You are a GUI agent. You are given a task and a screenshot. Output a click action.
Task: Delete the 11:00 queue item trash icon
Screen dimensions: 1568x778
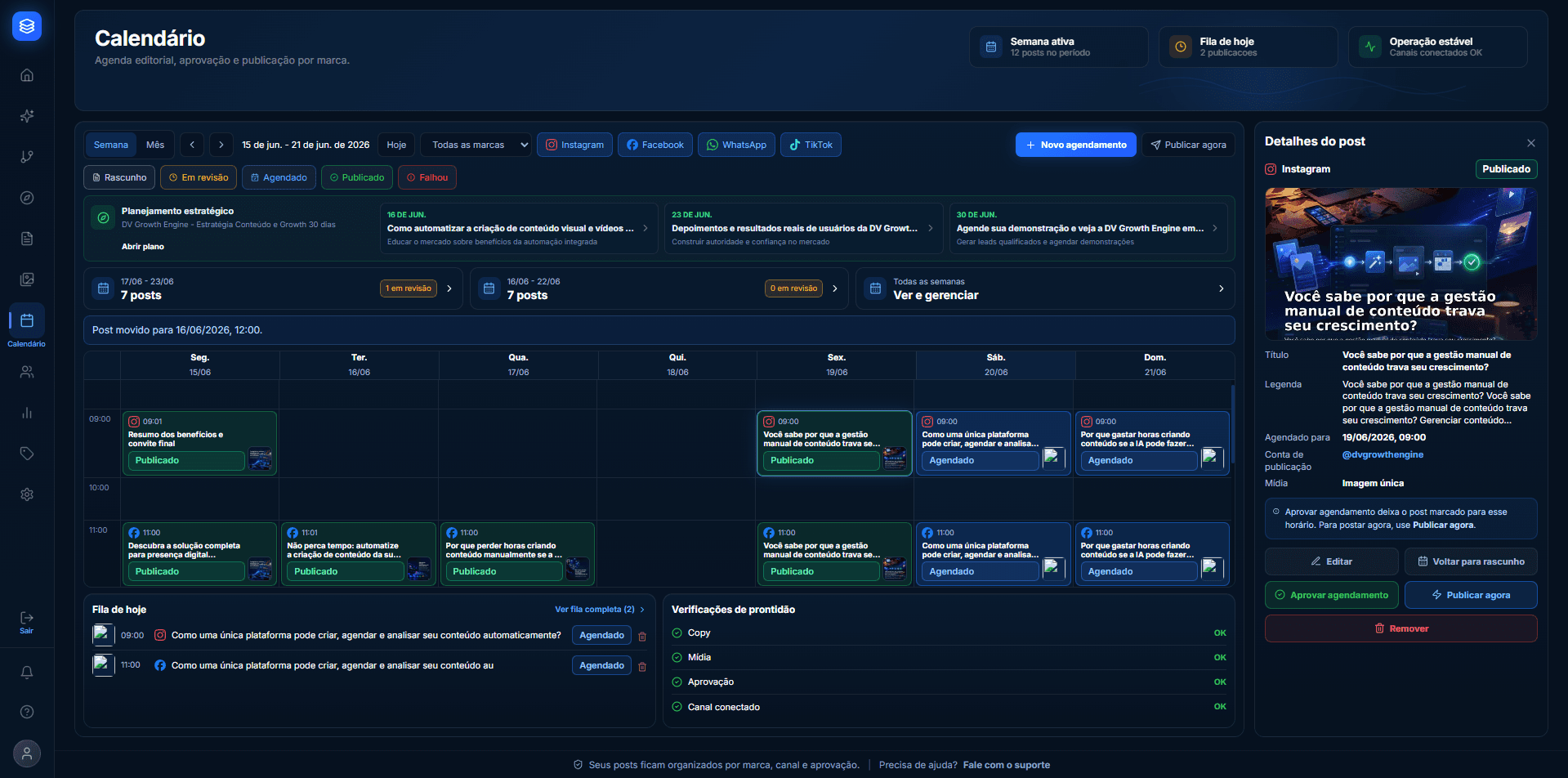point(642,667)
